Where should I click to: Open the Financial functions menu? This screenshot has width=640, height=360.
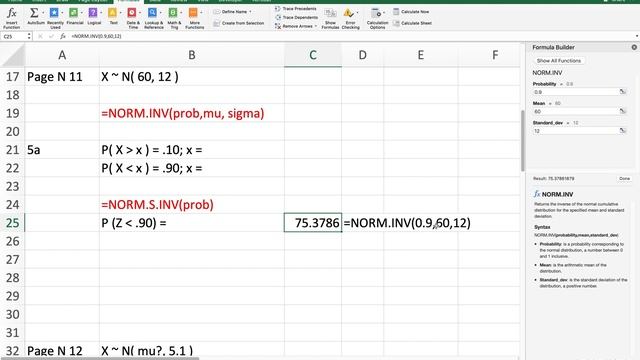[x=75, y=17]
